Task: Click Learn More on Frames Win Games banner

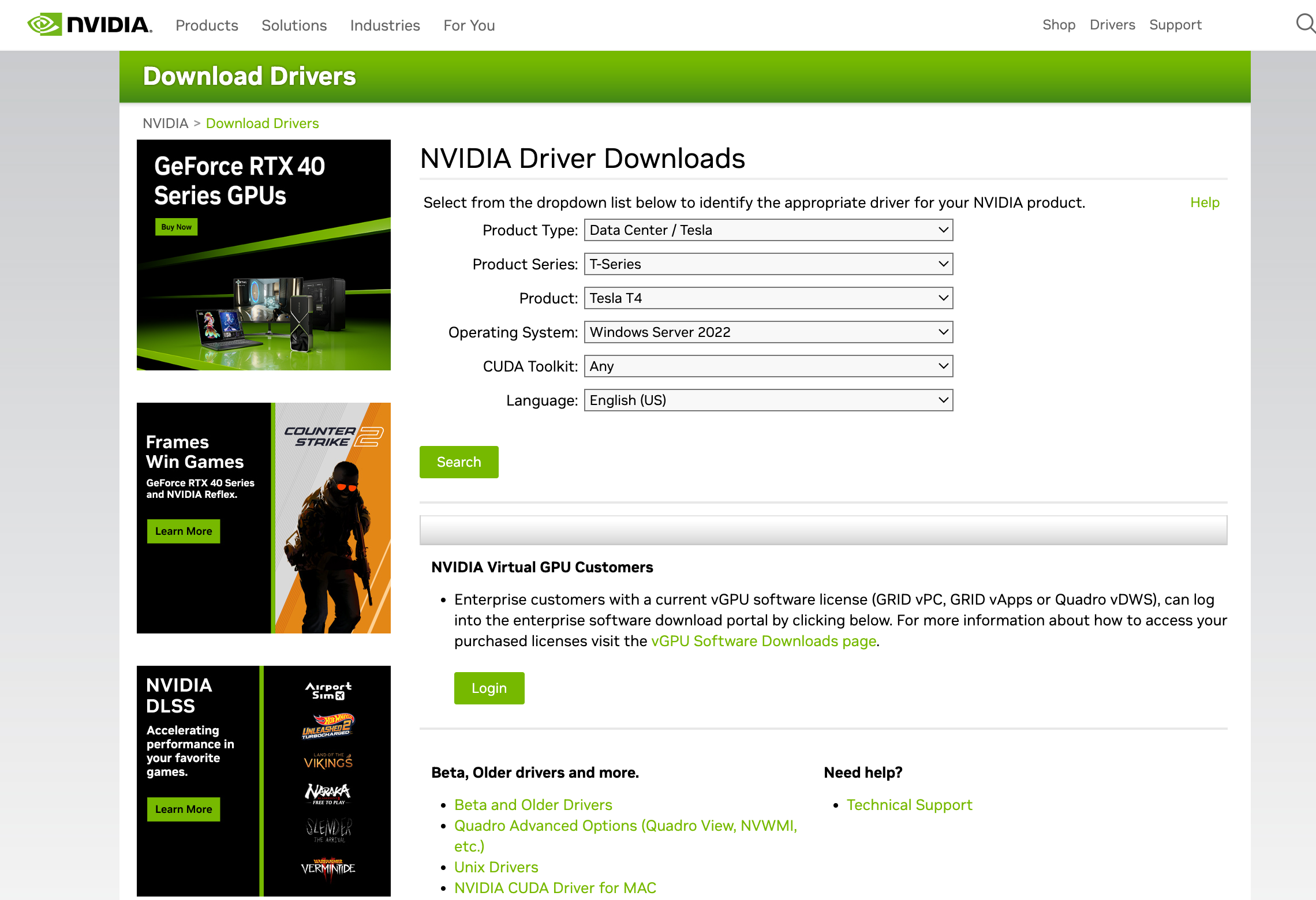Action: click(184, 531)
